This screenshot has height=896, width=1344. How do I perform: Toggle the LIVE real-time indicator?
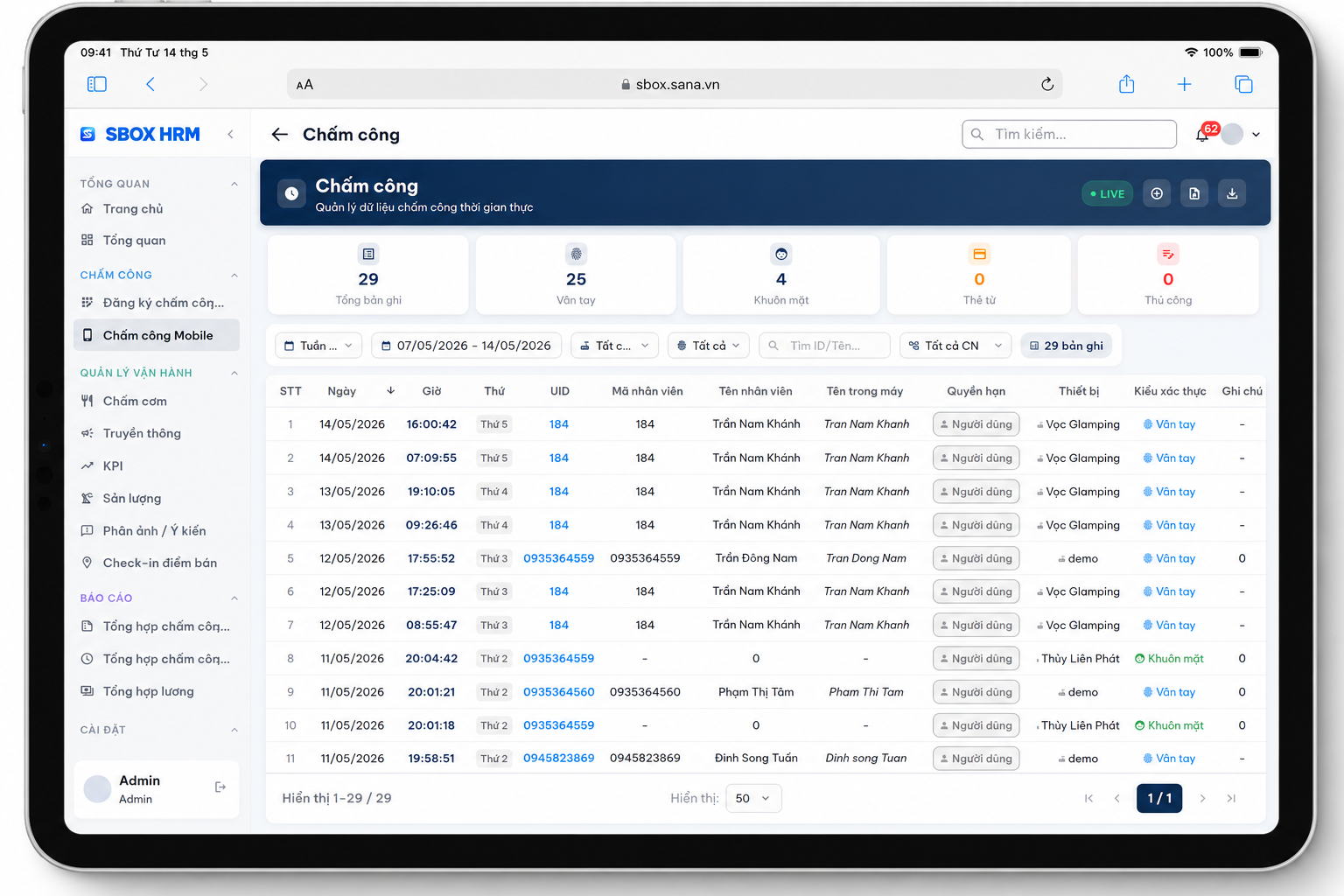tap(1107, 193)
